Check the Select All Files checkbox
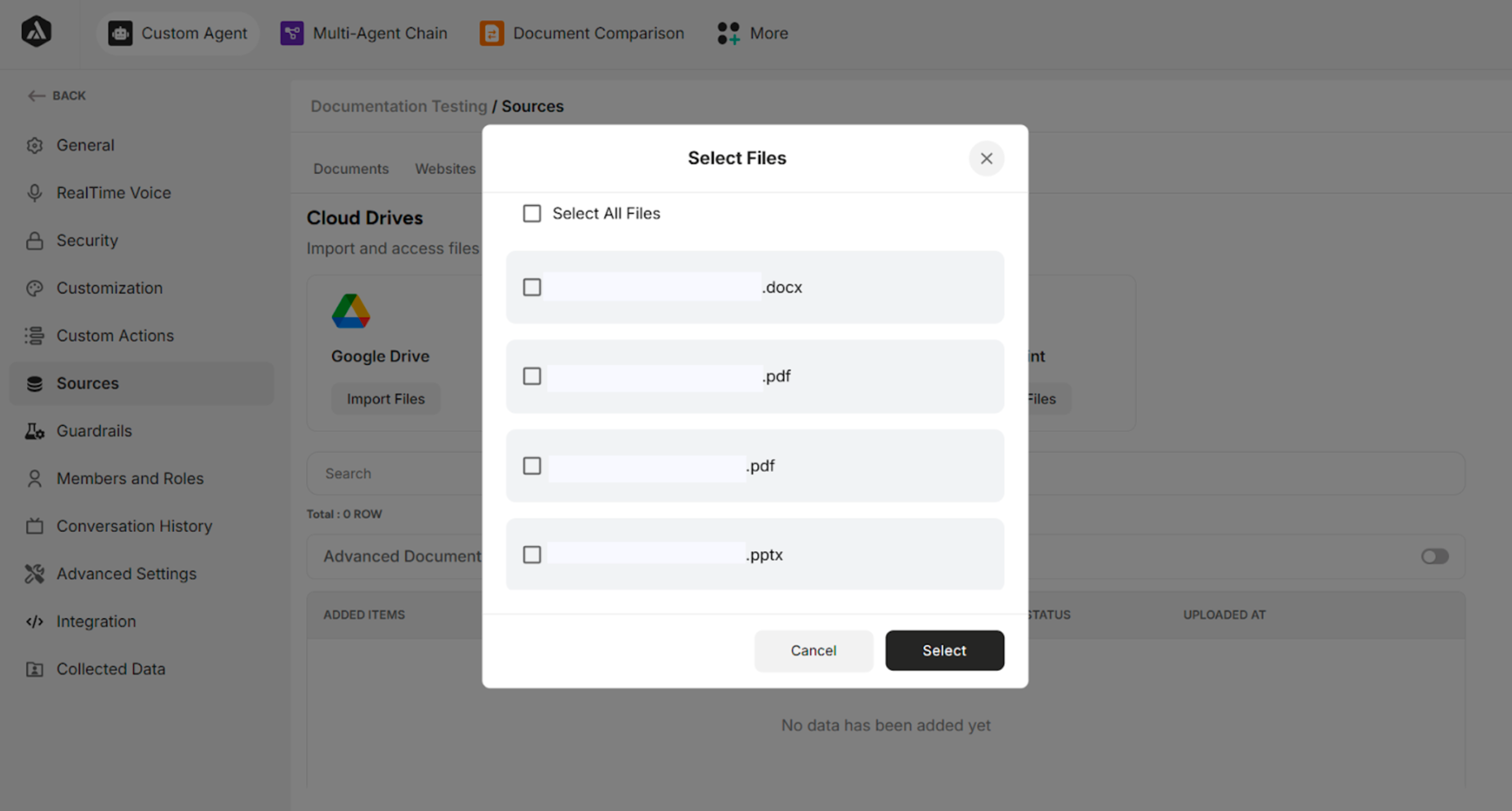Screen dimensions: 1512x811 [x=531, y=213]
